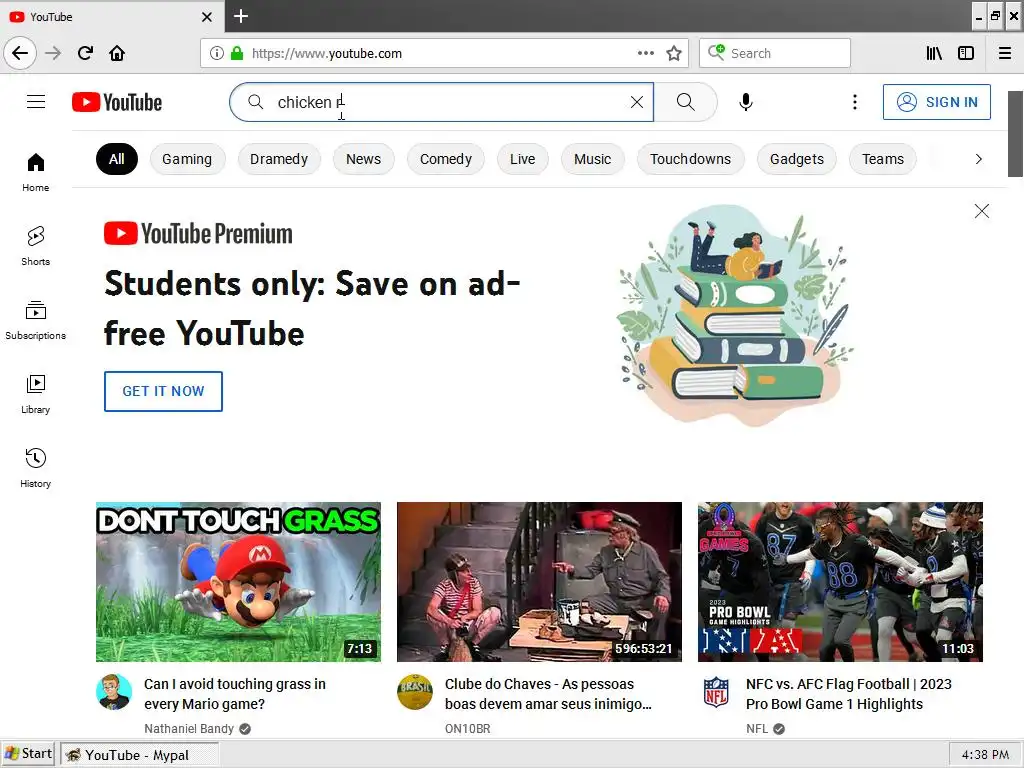Select the Teams filter chip

click(882, 159)
